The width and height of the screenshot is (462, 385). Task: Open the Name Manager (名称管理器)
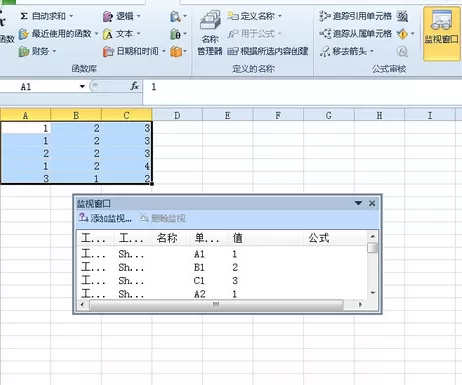tap(210, 33)
